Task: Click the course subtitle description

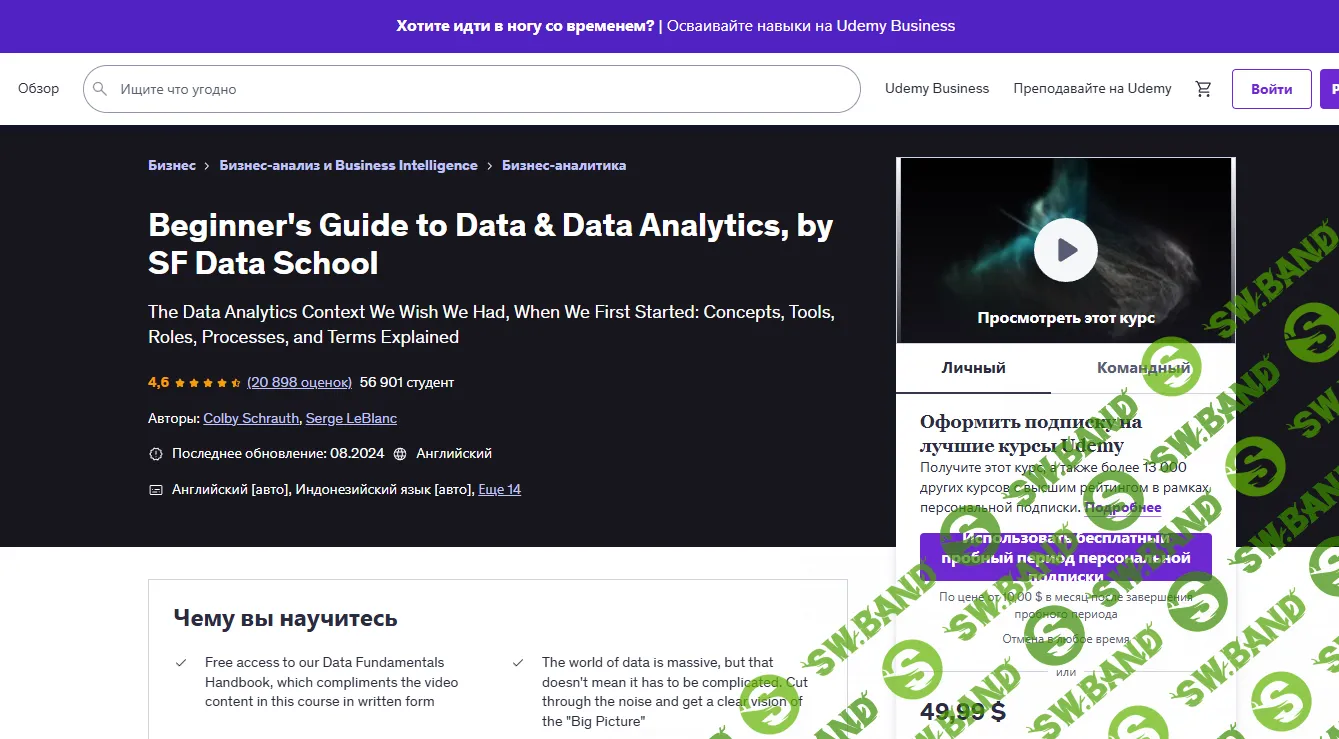Action: 491,325
